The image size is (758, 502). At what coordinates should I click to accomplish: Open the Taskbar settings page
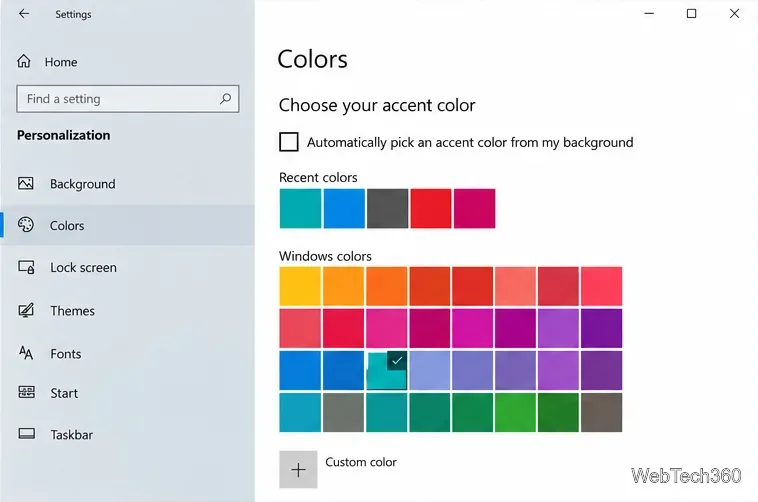(127, 434)
